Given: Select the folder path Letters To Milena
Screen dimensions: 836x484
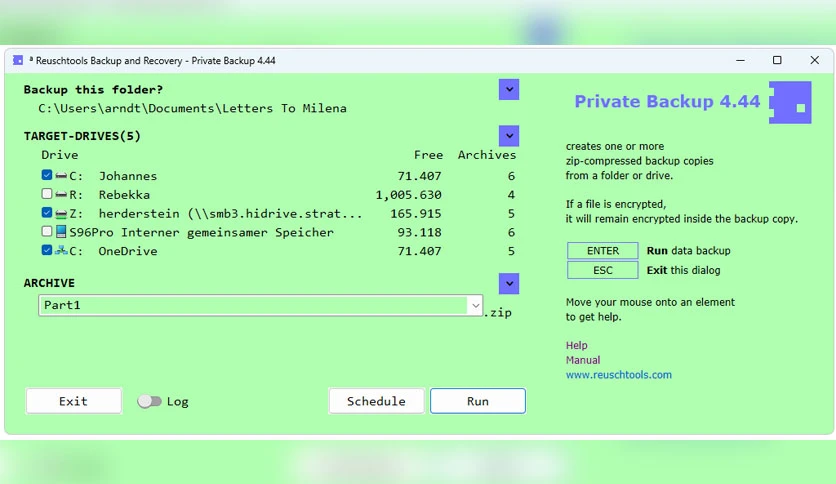Looking at the screenshot, I should pos(192,108).
